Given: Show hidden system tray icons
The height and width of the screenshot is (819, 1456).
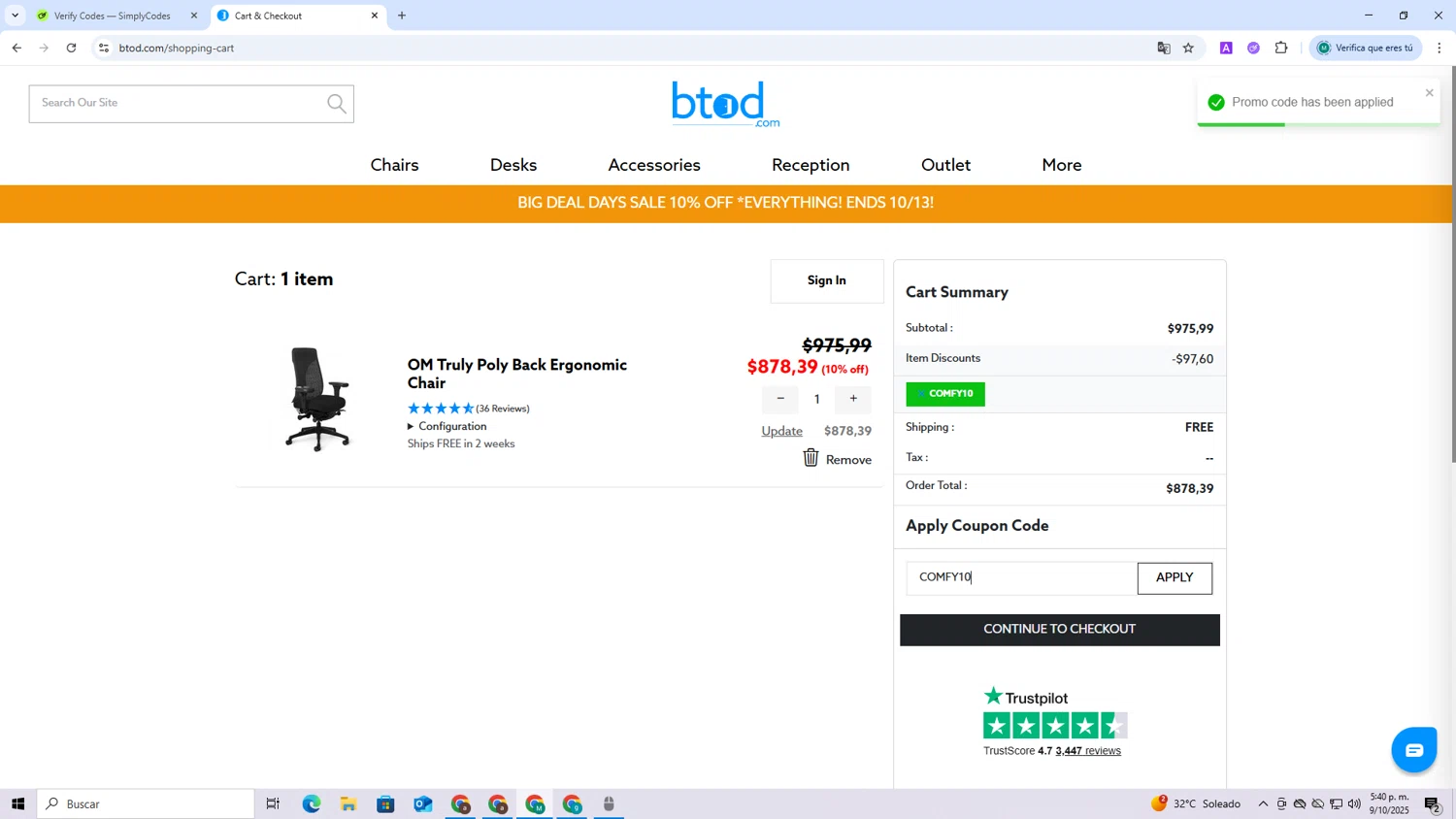Looking at the screenshot, I should coord(1263,803).
